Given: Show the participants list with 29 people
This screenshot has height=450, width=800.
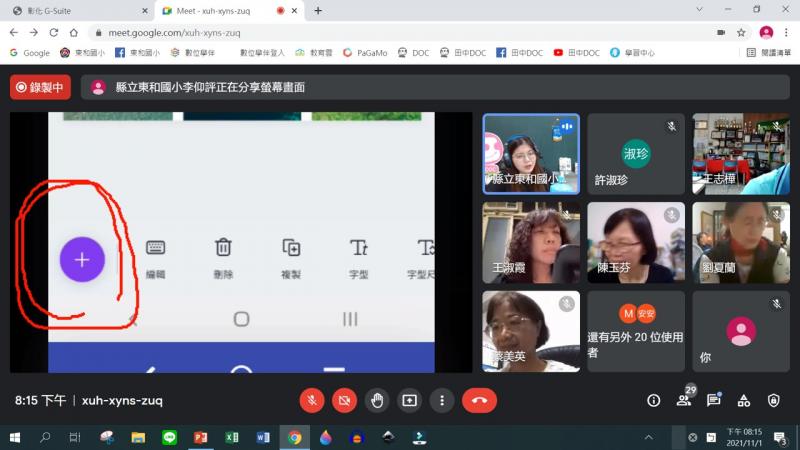Looking at the screenshot, I should click(x=684, y=401).
